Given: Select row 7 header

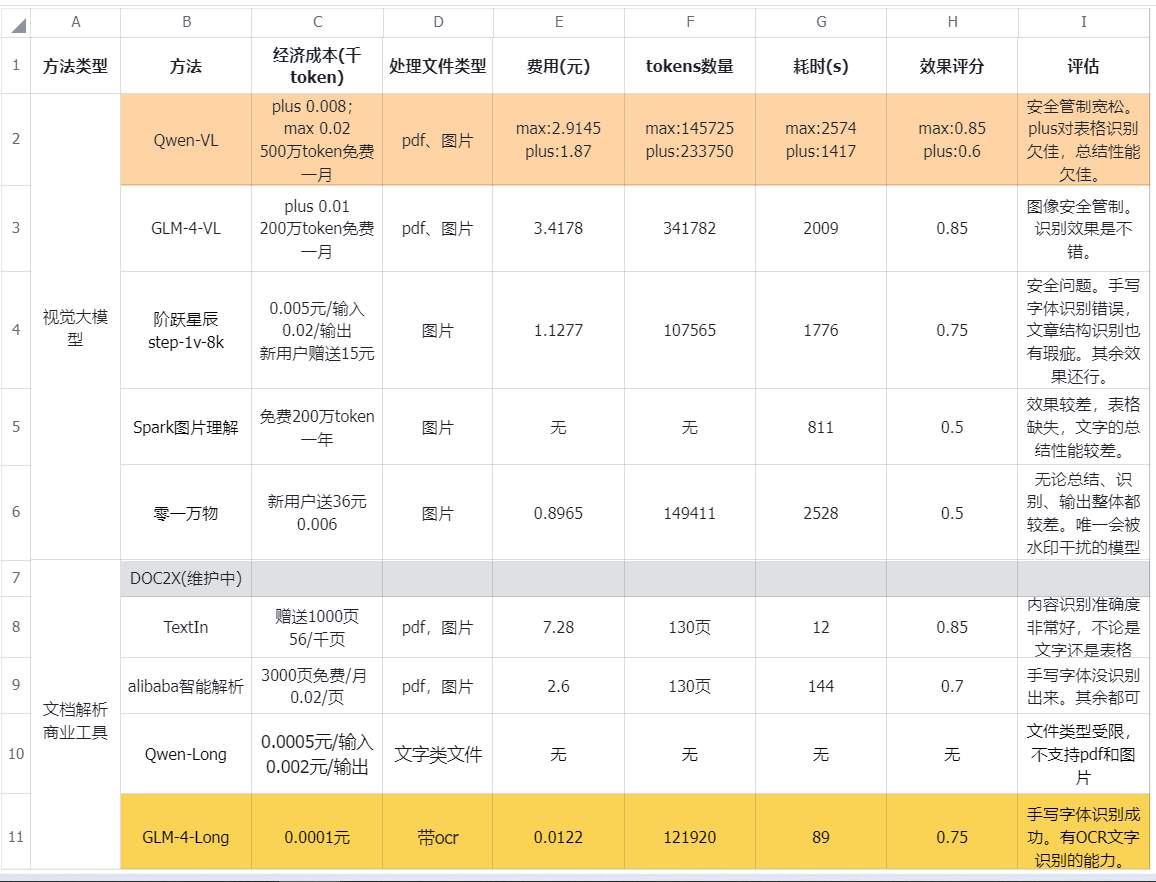Looking at the screenshot, I should [15, 578].
